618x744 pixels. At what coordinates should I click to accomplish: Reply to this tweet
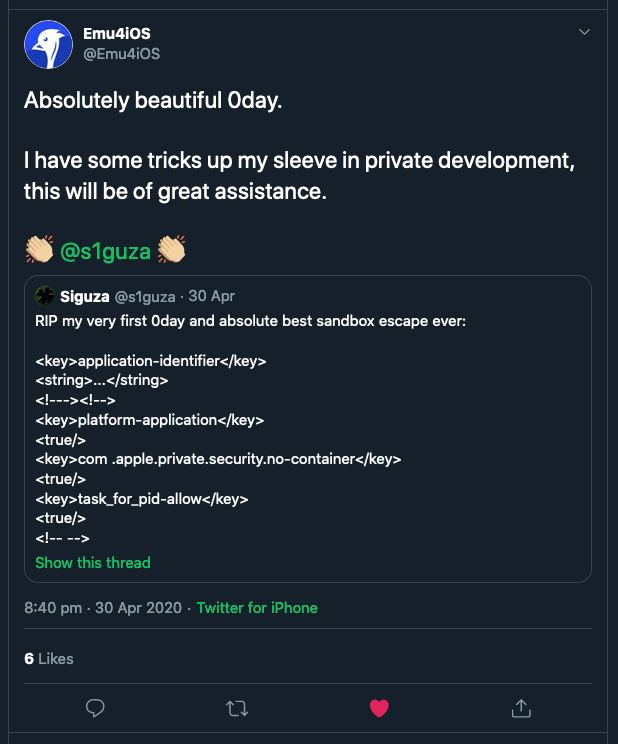tap(96, 708)
